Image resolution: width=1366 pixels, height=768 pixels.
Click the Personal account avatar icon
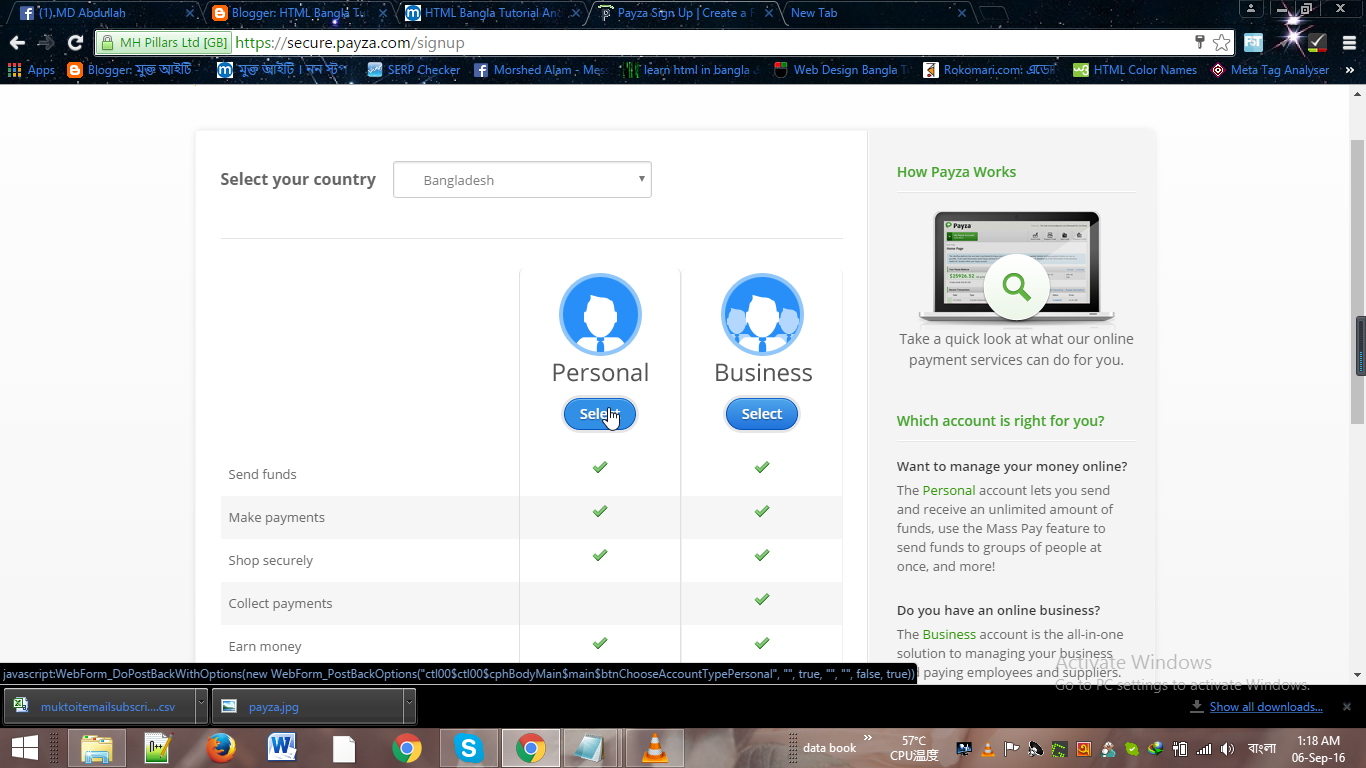[600, 315]
